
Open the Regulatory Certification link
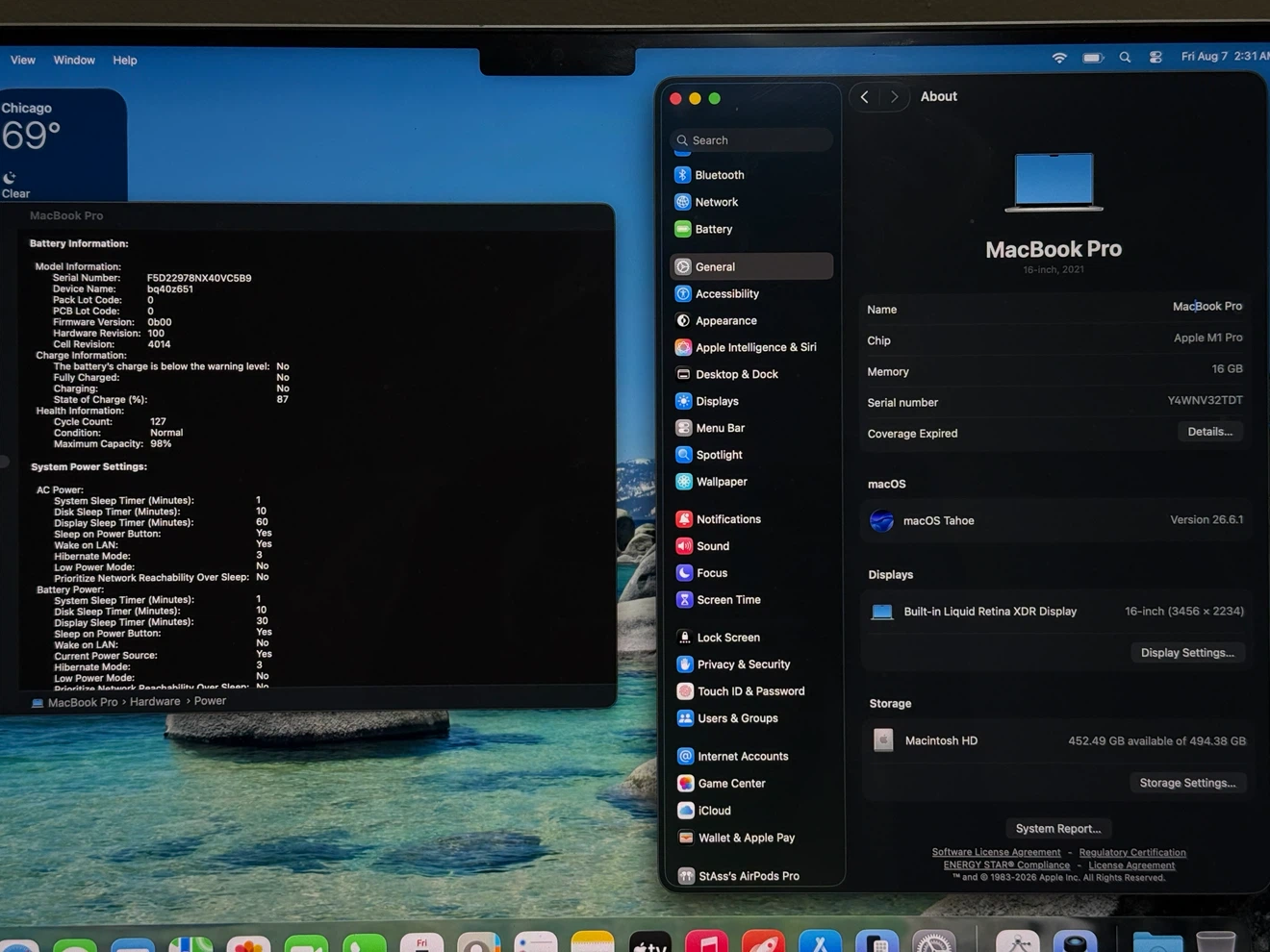1132,852
